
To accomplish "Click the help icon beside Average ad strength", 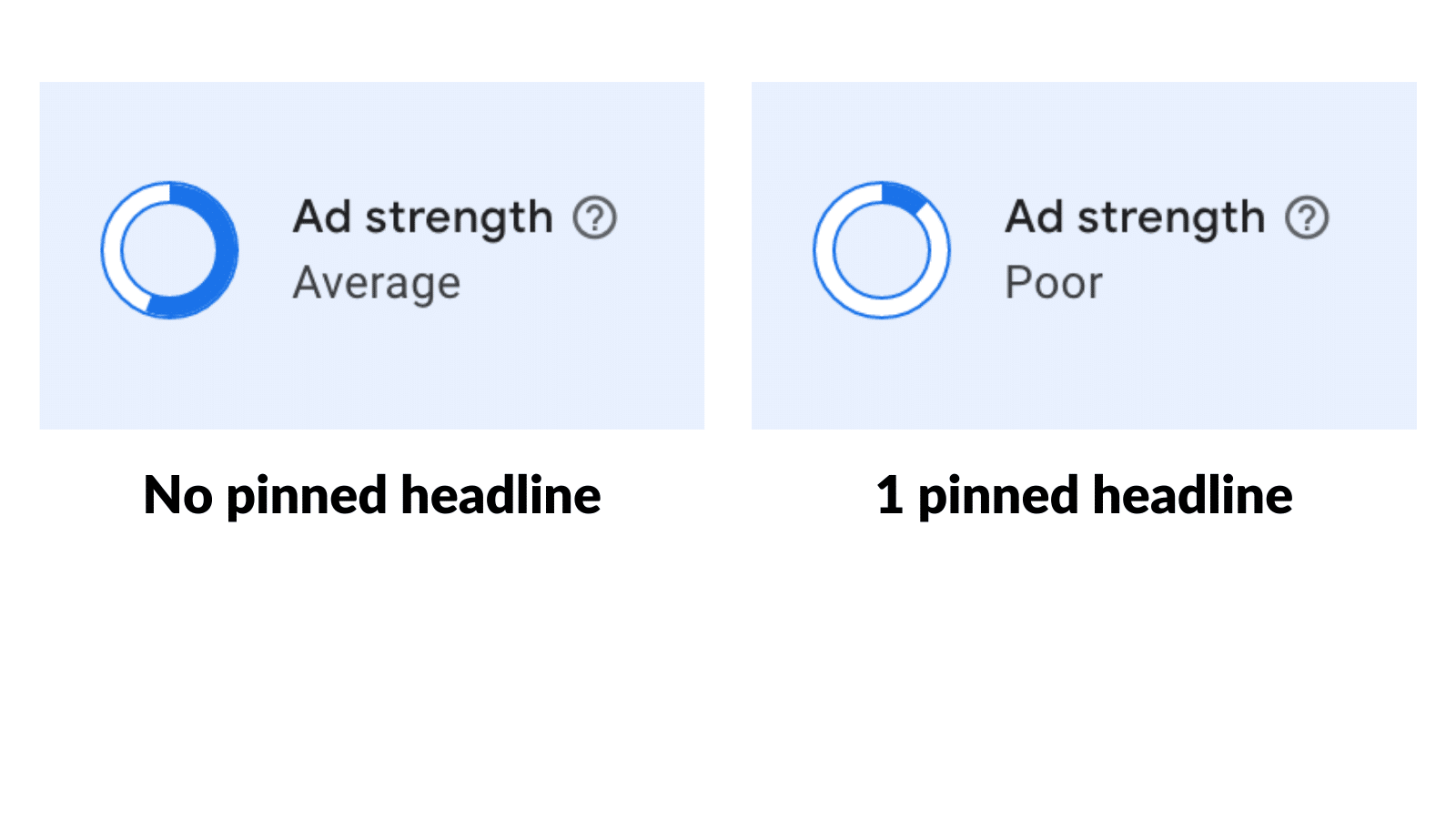I will pos(595,218).
